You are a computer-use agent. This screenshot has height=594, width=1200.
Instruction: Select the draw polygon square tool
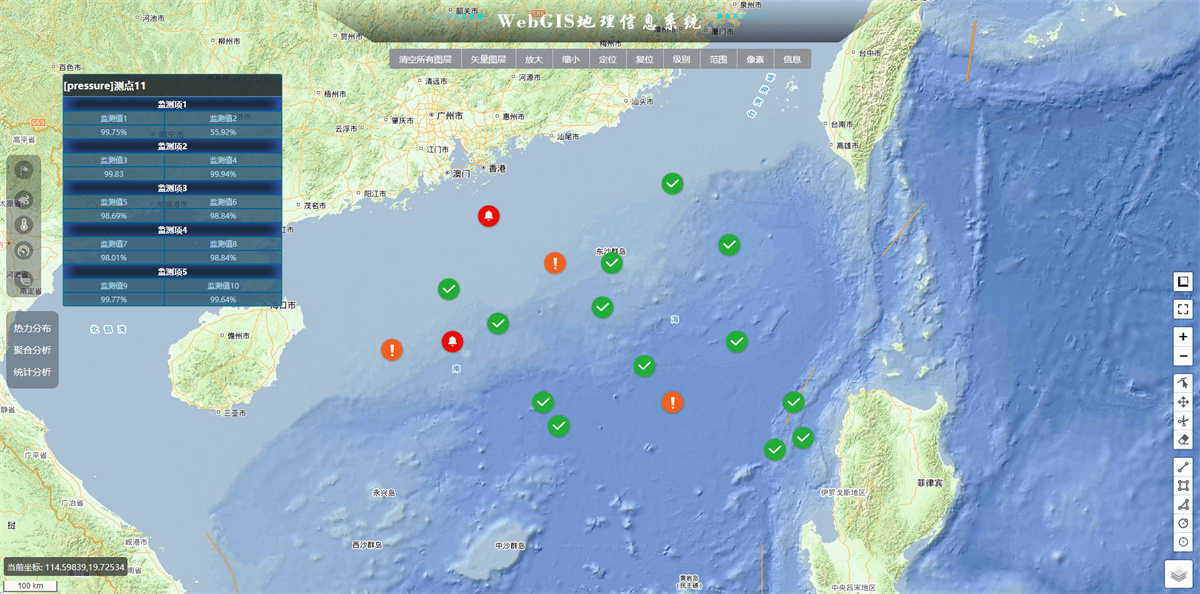coord(1183,485)
